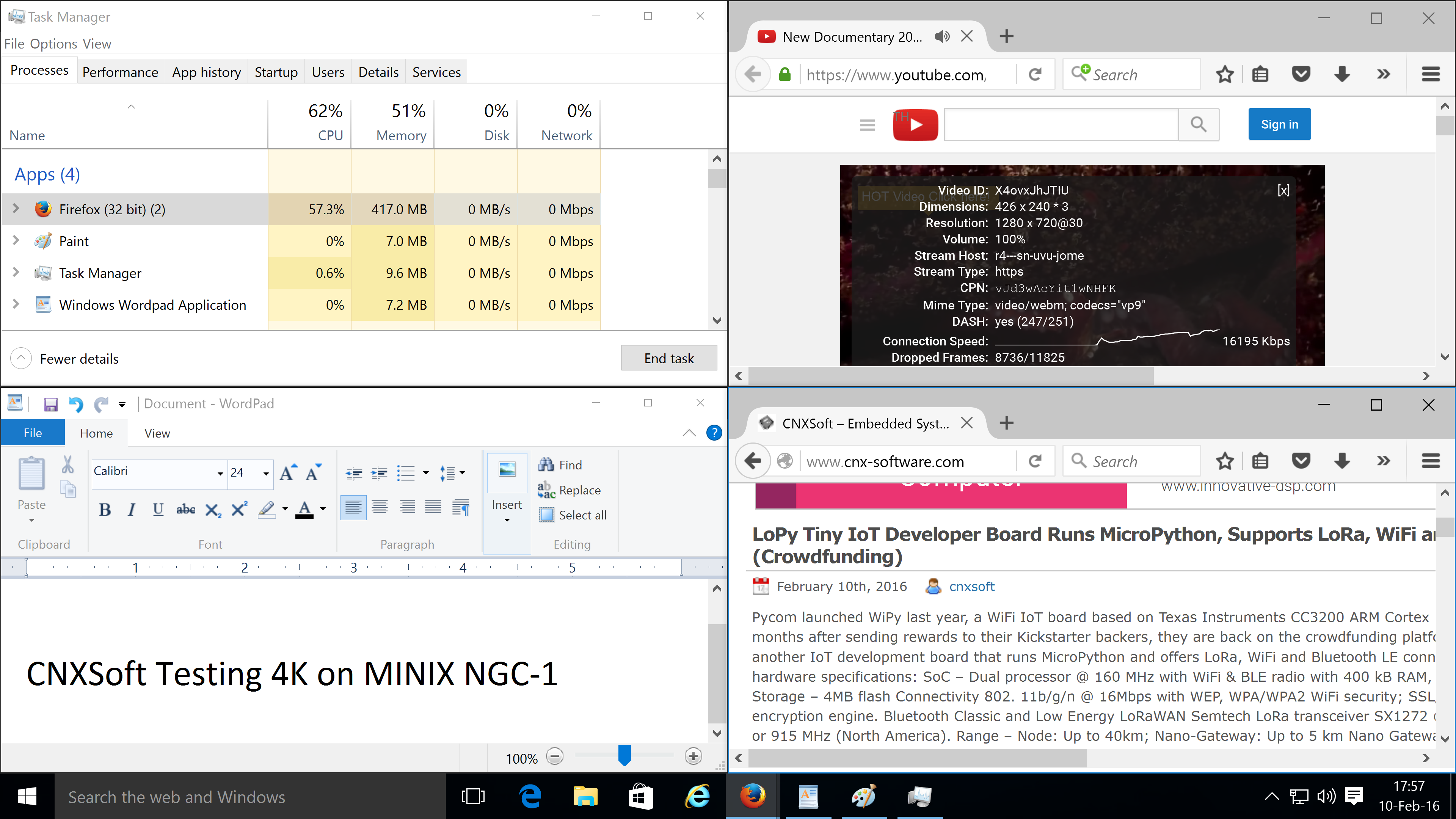This screenshot has height=819, width=1456.
Task: Open the cnxsoft author link
Action: [x=971, y=587]
